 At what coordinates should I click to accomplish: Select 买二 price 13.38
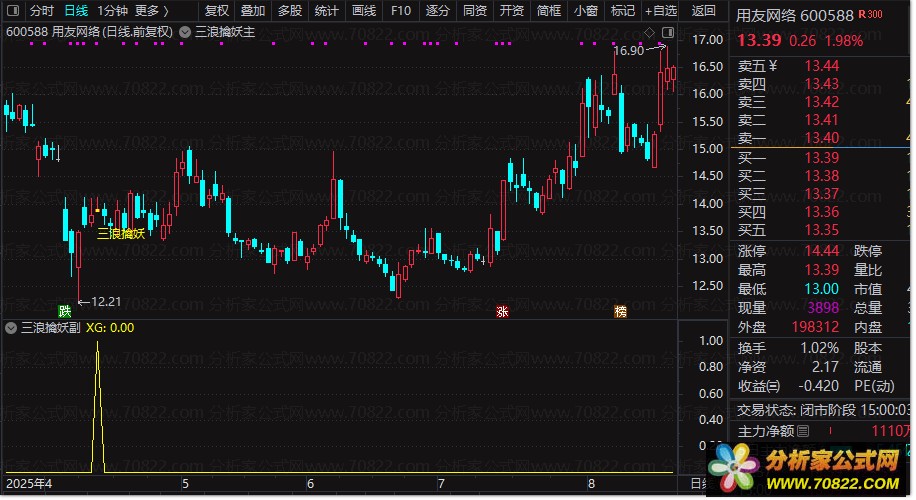[x=821, y=176]
